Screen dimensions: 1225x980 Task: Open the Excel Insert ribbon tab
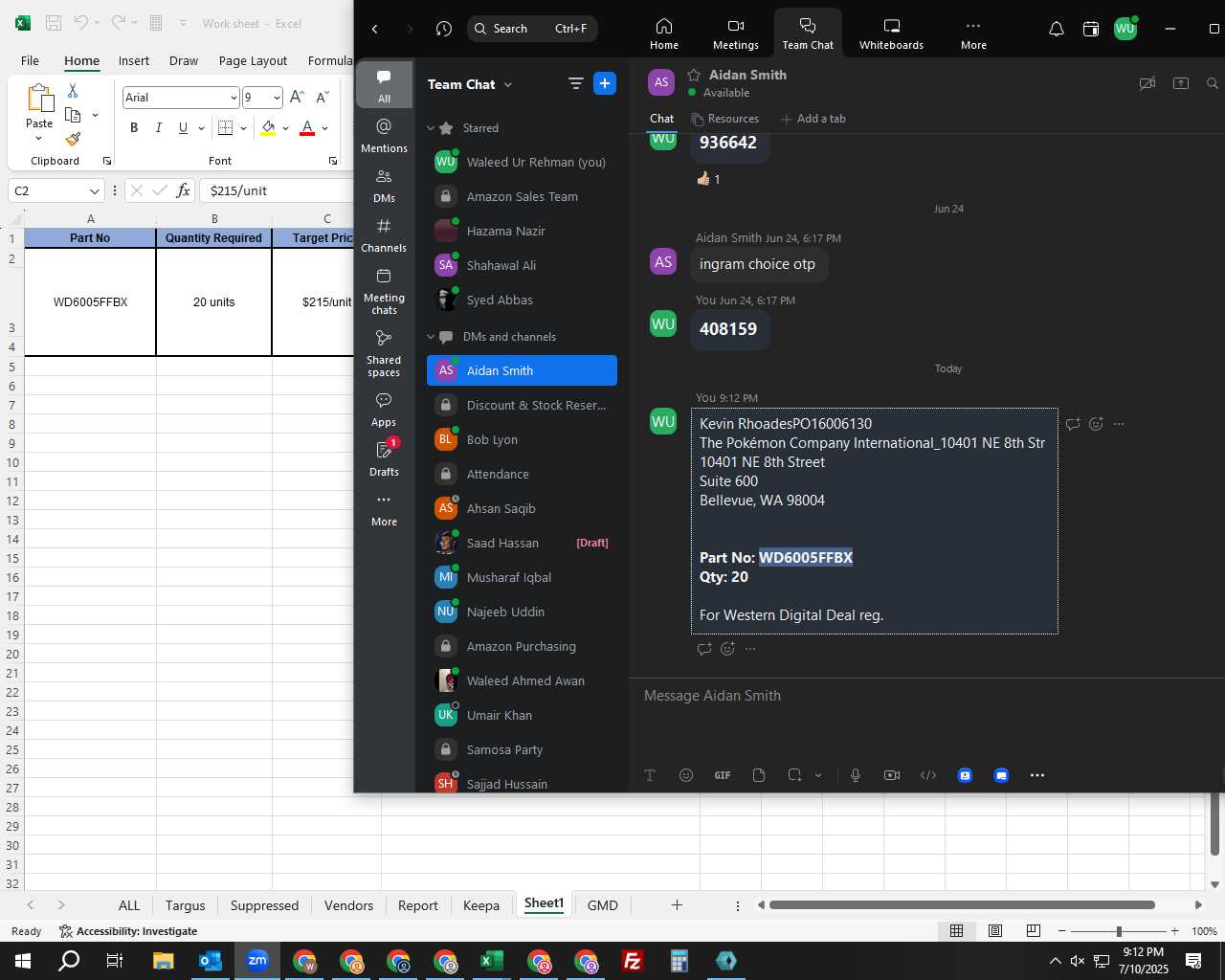(x=134, y=60)
